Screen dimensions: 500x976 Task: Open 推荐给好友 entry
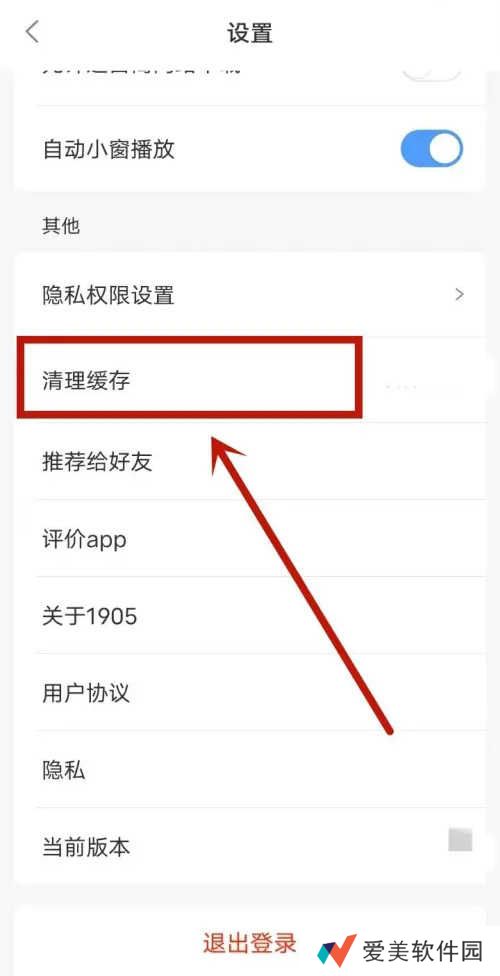click(249, 461)
